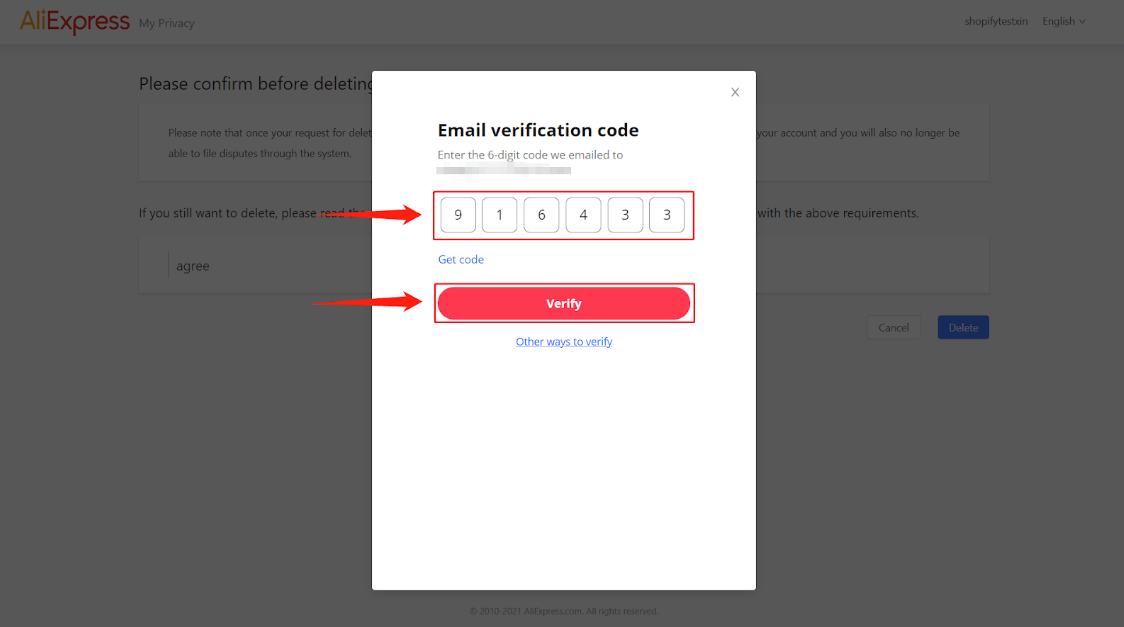Image resolution: width=1124 pixels, height=627 pixels.
Task: Click the Email verification code heading
Action: [538, 130]
